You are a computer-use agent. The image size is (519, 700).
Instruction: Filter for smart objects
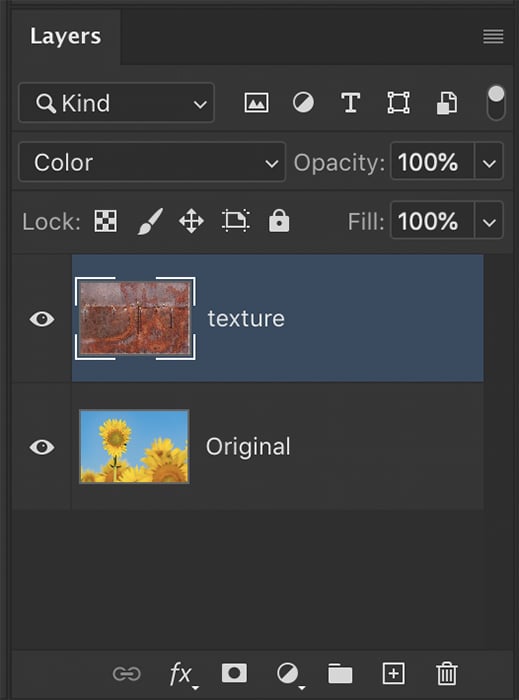pos(447,103)
